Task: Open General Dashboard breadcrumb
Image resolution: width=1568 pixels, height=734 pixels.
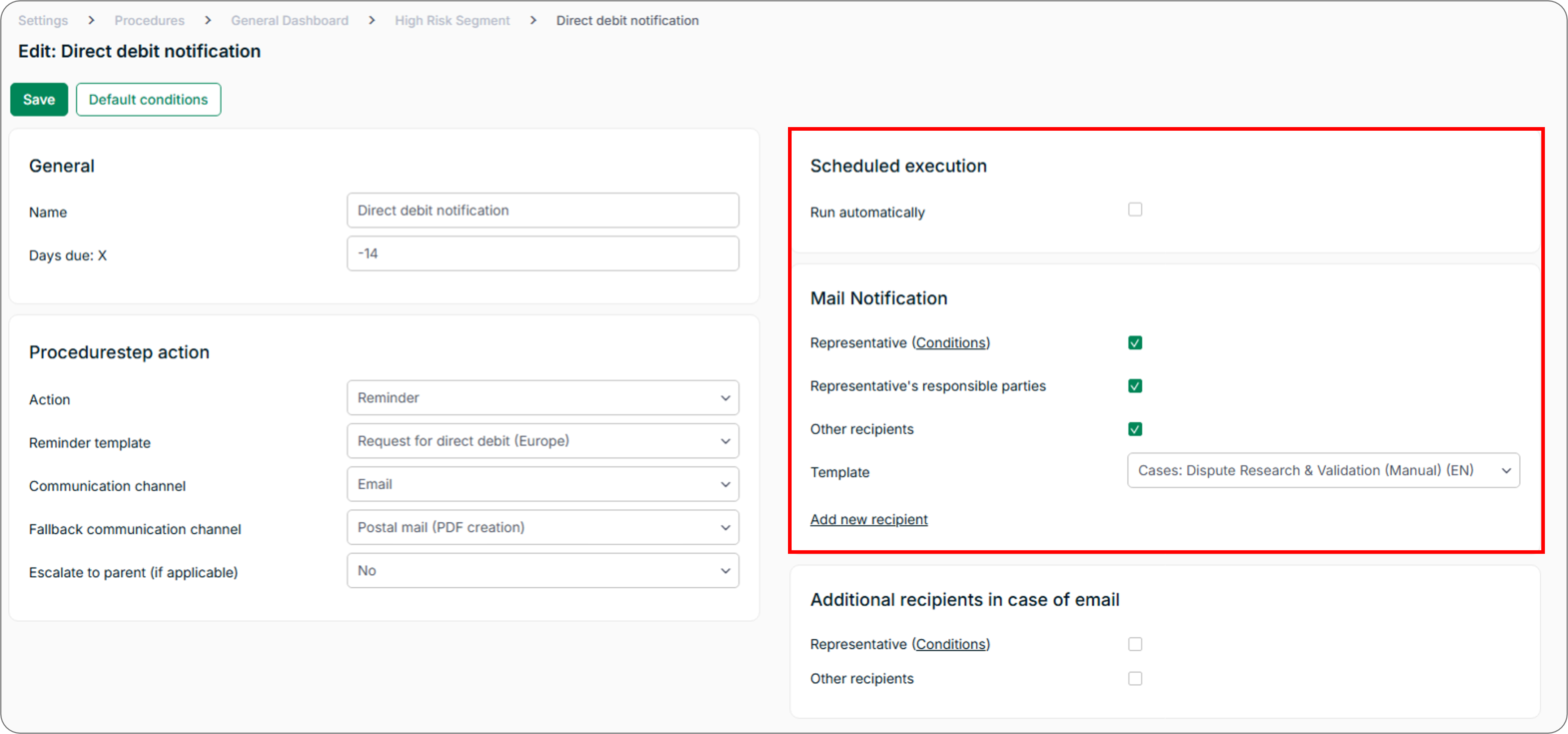Action: [x=289, y=20]
